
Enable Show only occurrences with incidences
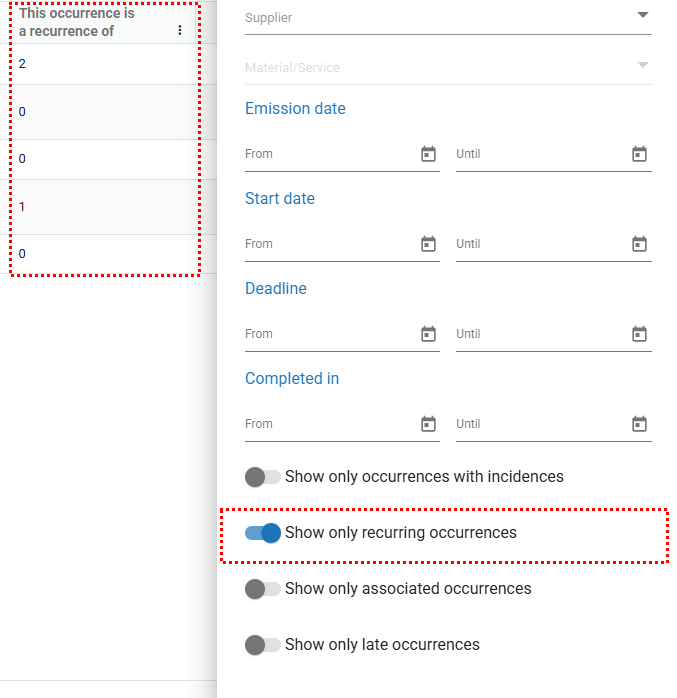tap(263, 477)
